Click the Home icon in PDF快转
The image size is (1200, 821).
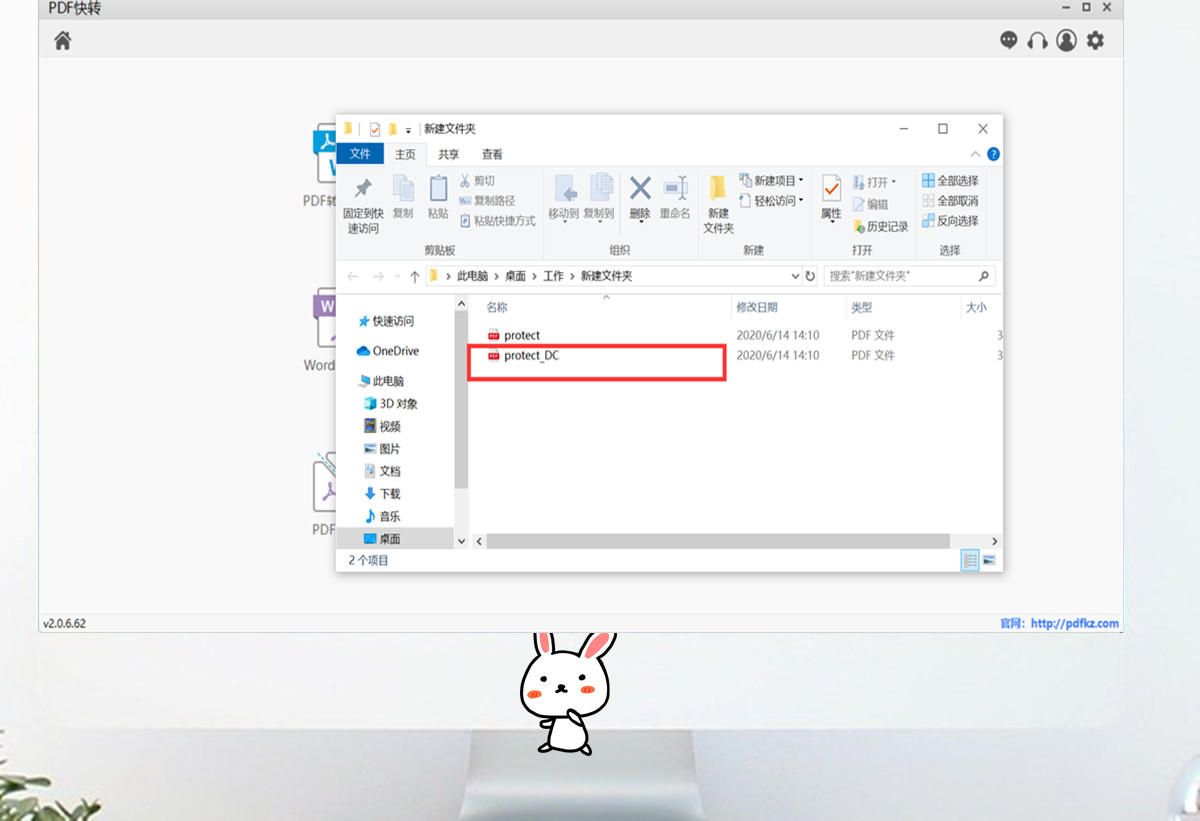(x=62, y=43)
